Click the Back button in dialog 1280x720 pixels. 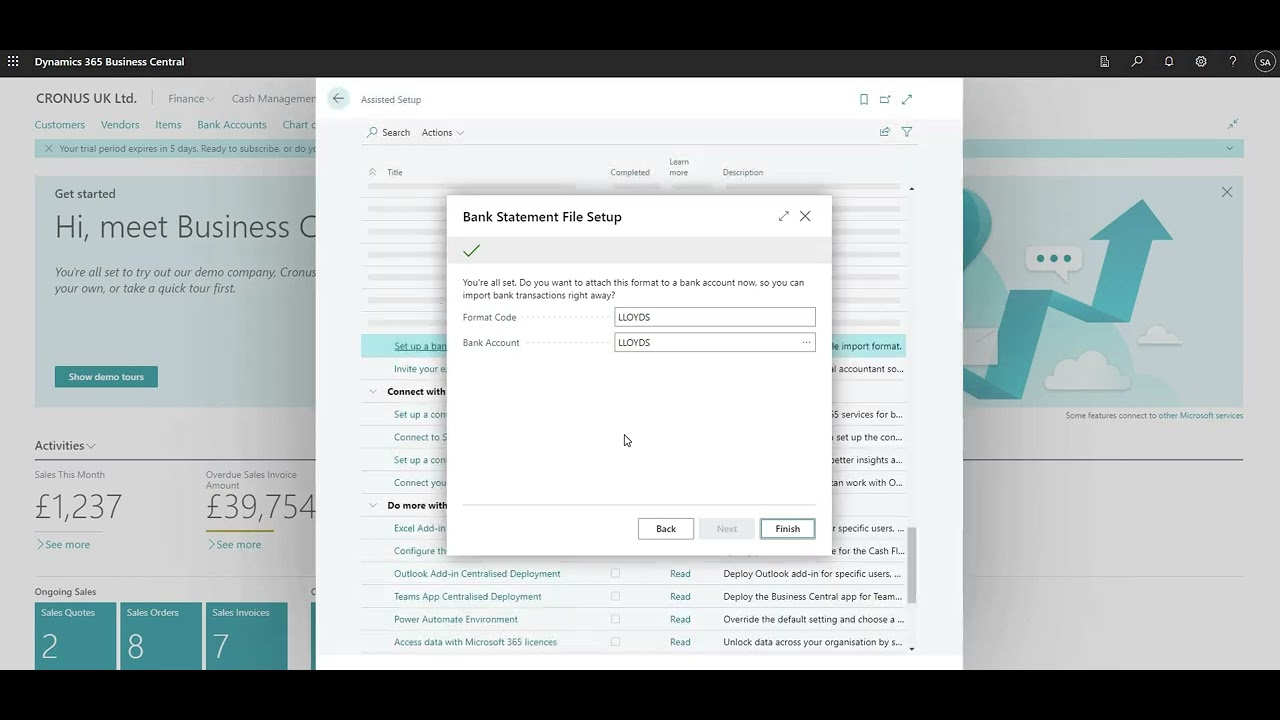click(x=666, y=529)
